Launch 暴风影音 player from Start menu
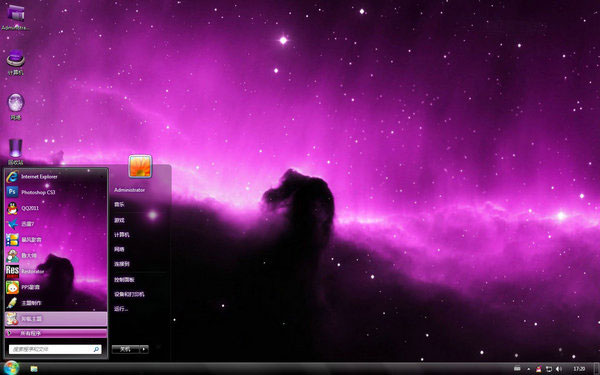The image size is (600, 375). coord(56,240)
